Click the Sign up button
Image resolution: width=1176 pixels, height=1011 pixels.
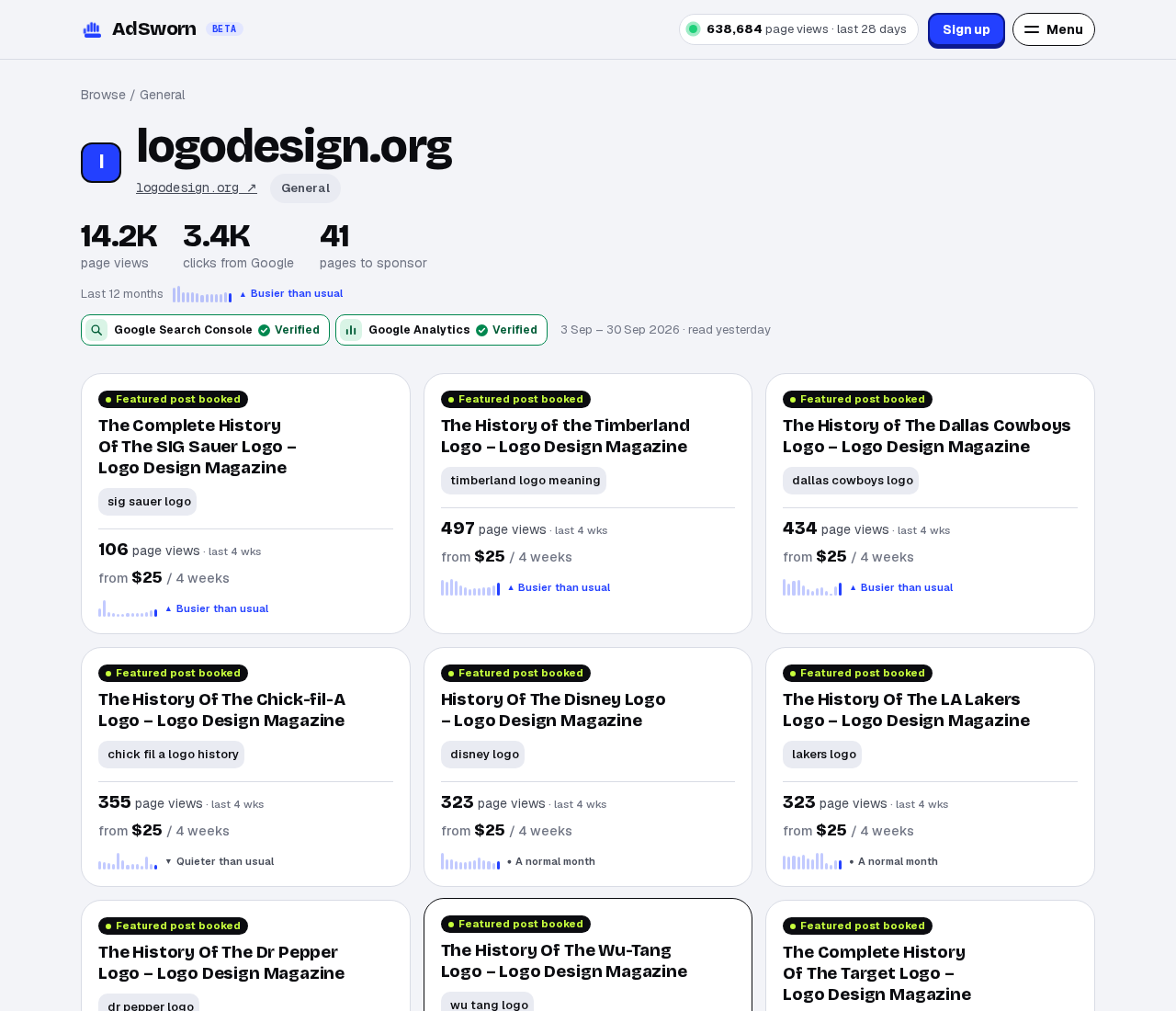(x=967, y=29)
